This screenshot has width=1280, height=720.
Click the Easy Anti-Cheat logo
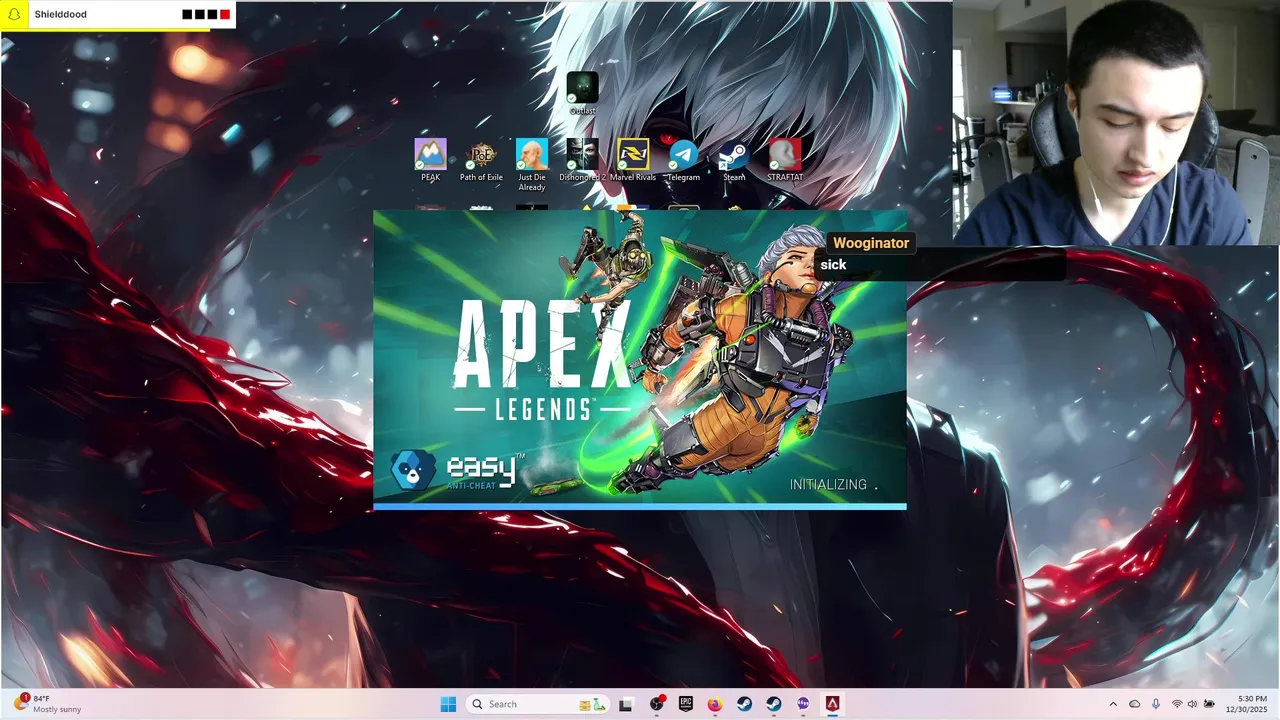click(458, 470)
